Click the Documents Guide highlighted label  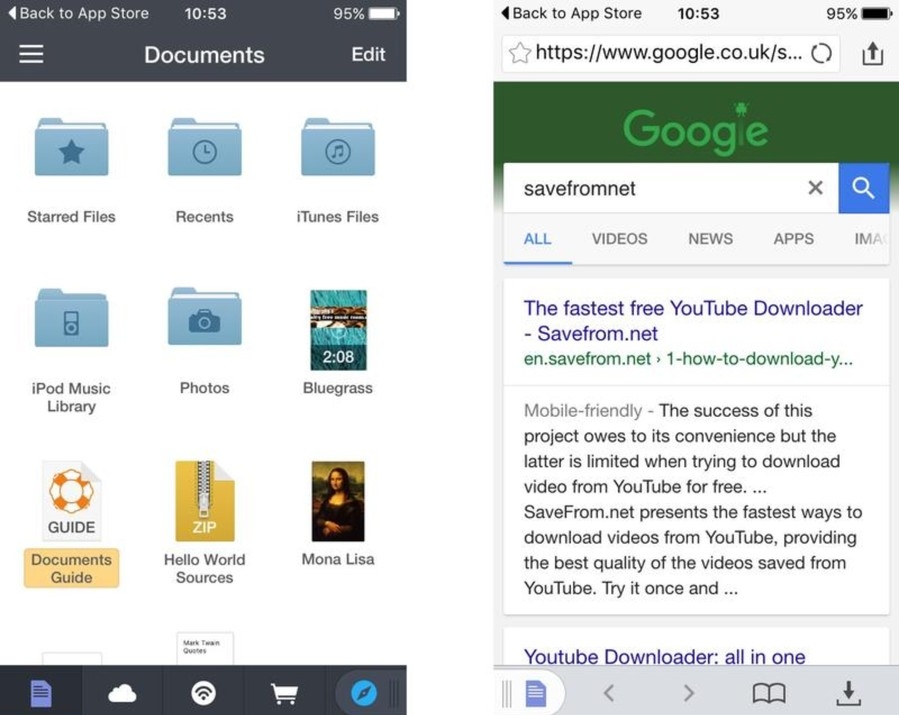[71, 568]
